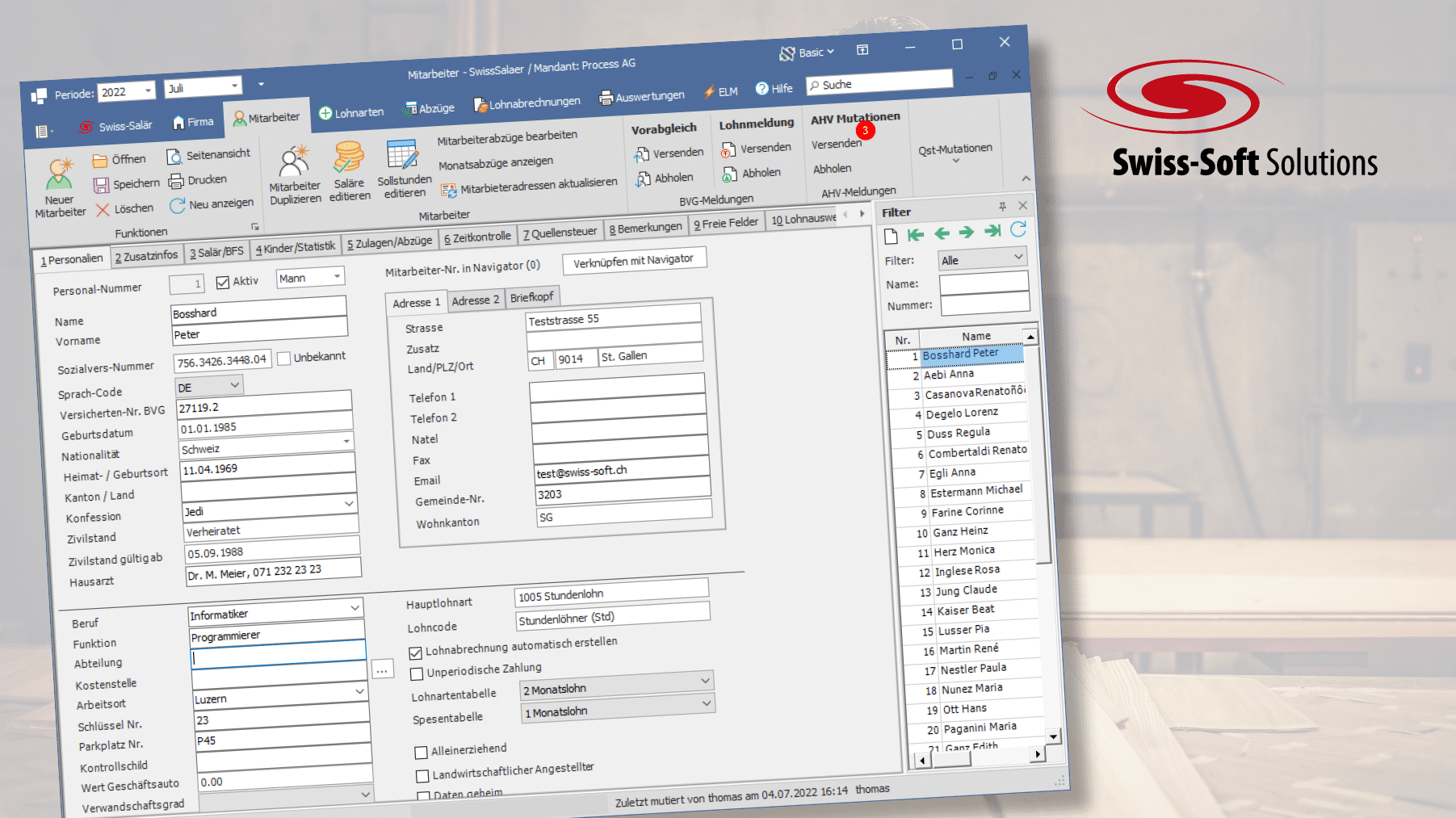Open the Nationalität Schweiz dropdown
This screenshot has height=818, width=1456.
pyautogui.click(x=346, y=441)
